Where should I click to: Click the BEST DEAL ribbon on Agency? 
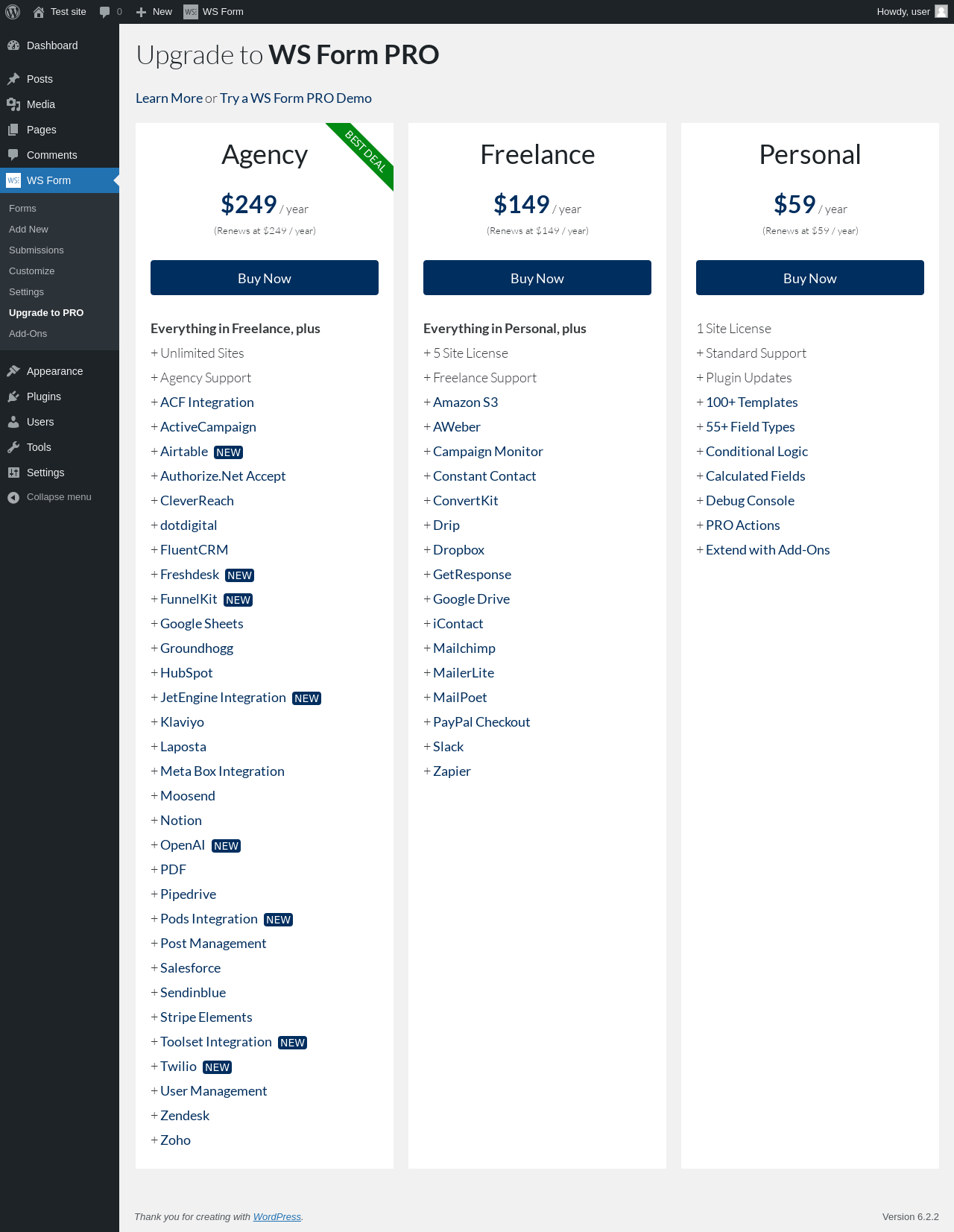365,151
